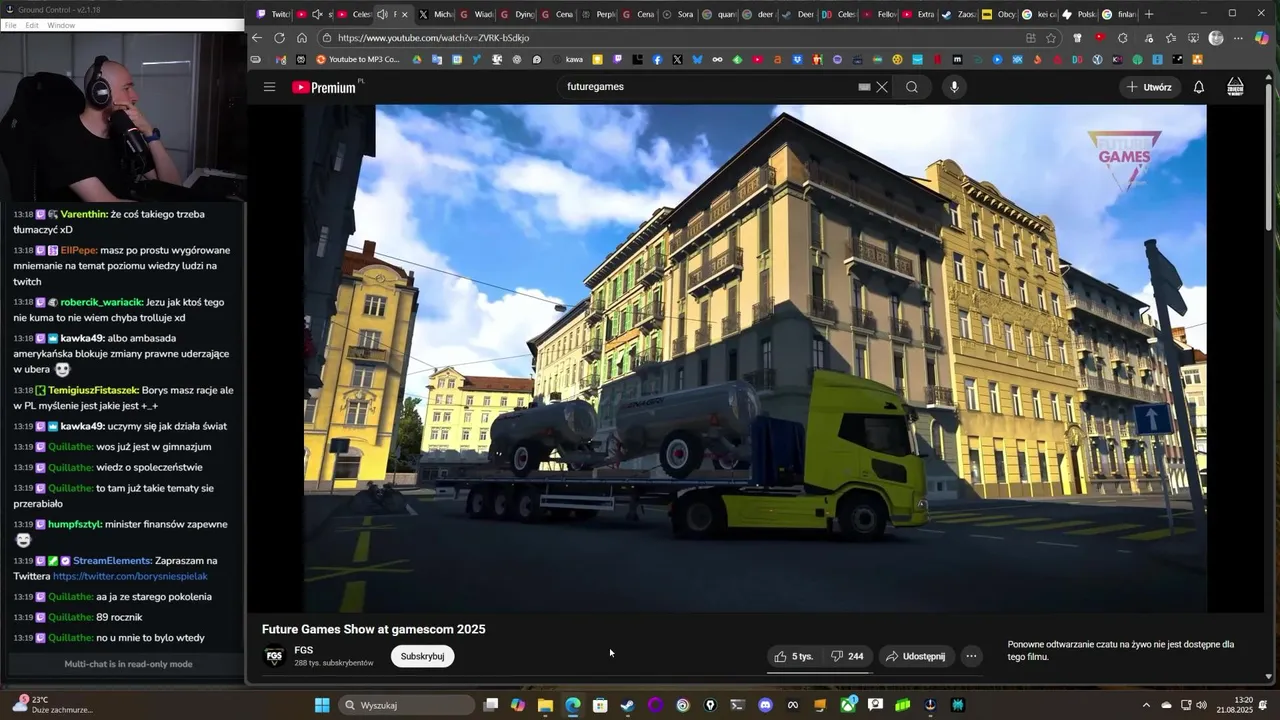Open the YouTube hamburger guide menu

pyautogui.click(x=269, y=87)
